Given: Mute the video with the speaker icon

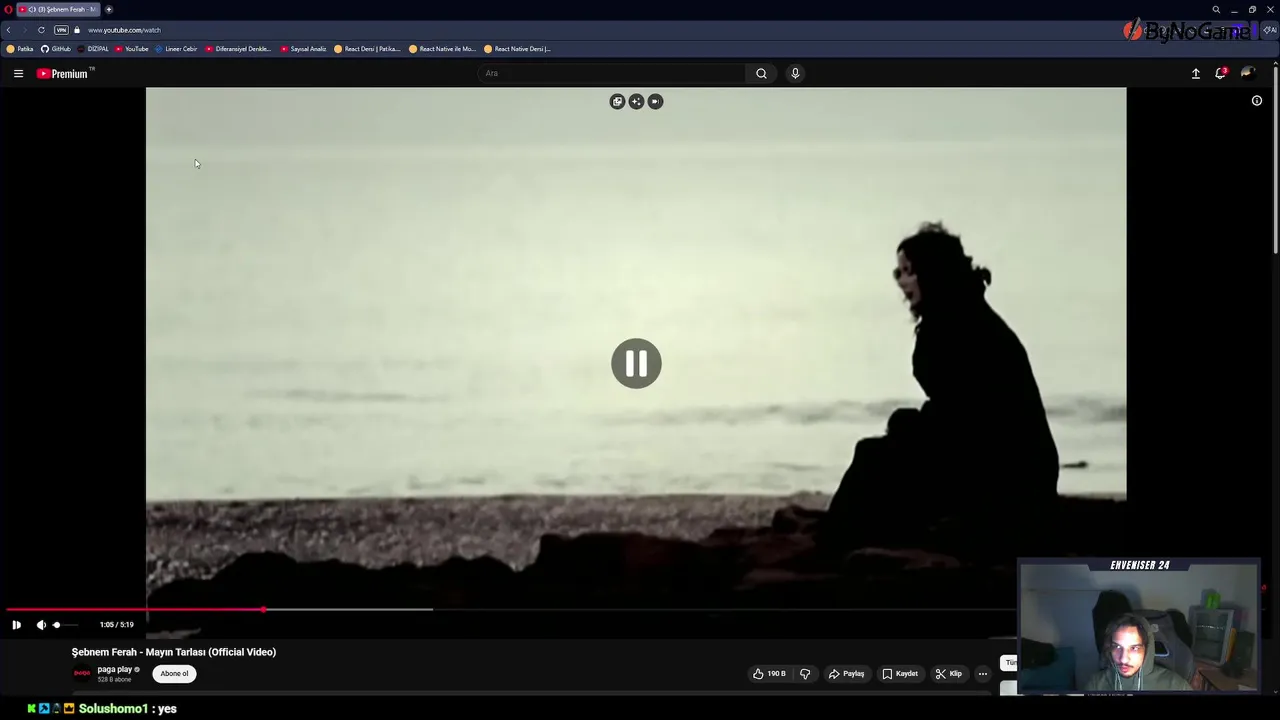Looking at the screenshot, I should [x=41, y=625].
